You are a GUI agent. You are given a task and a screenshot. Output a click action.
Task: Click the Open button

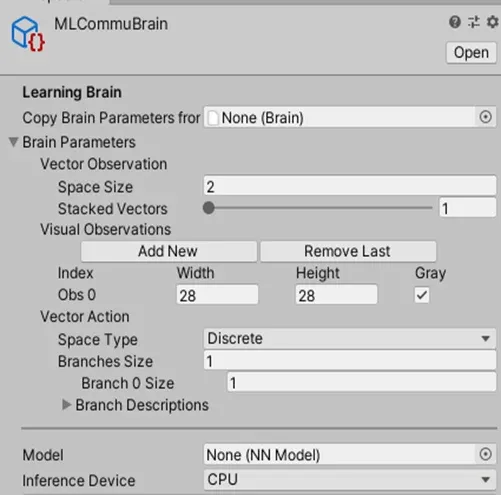click(471, 53)
